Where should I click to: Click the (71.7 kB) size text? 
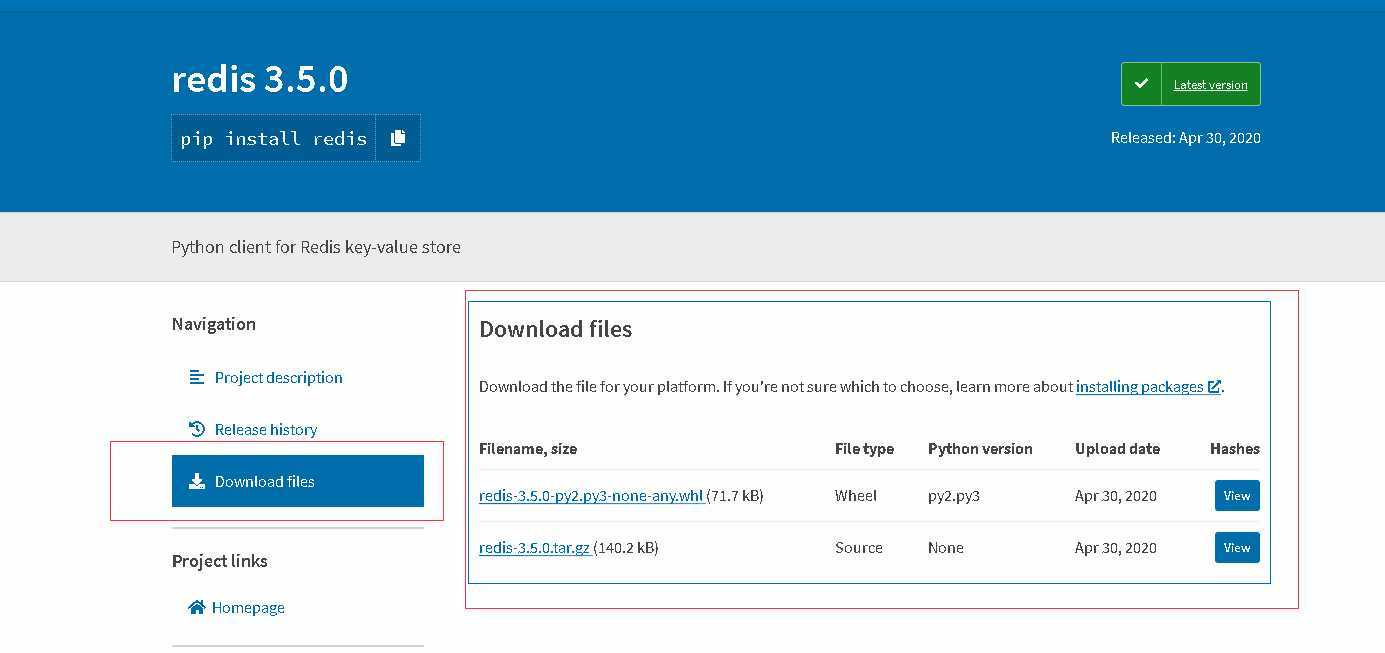(x=735, y=495)
